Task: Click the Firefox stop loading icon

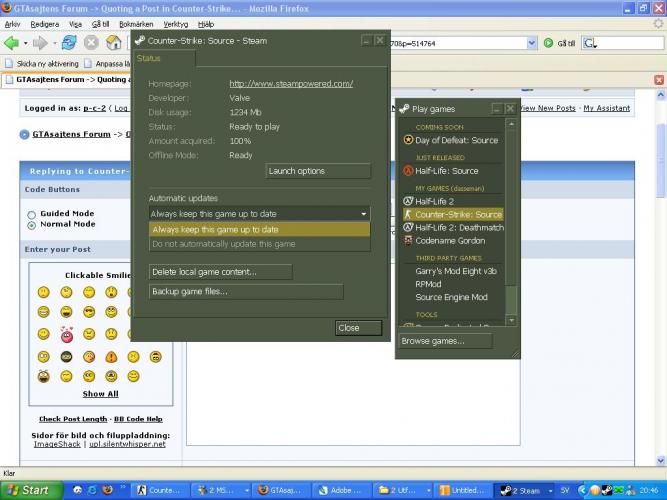Action: [91, 43]
